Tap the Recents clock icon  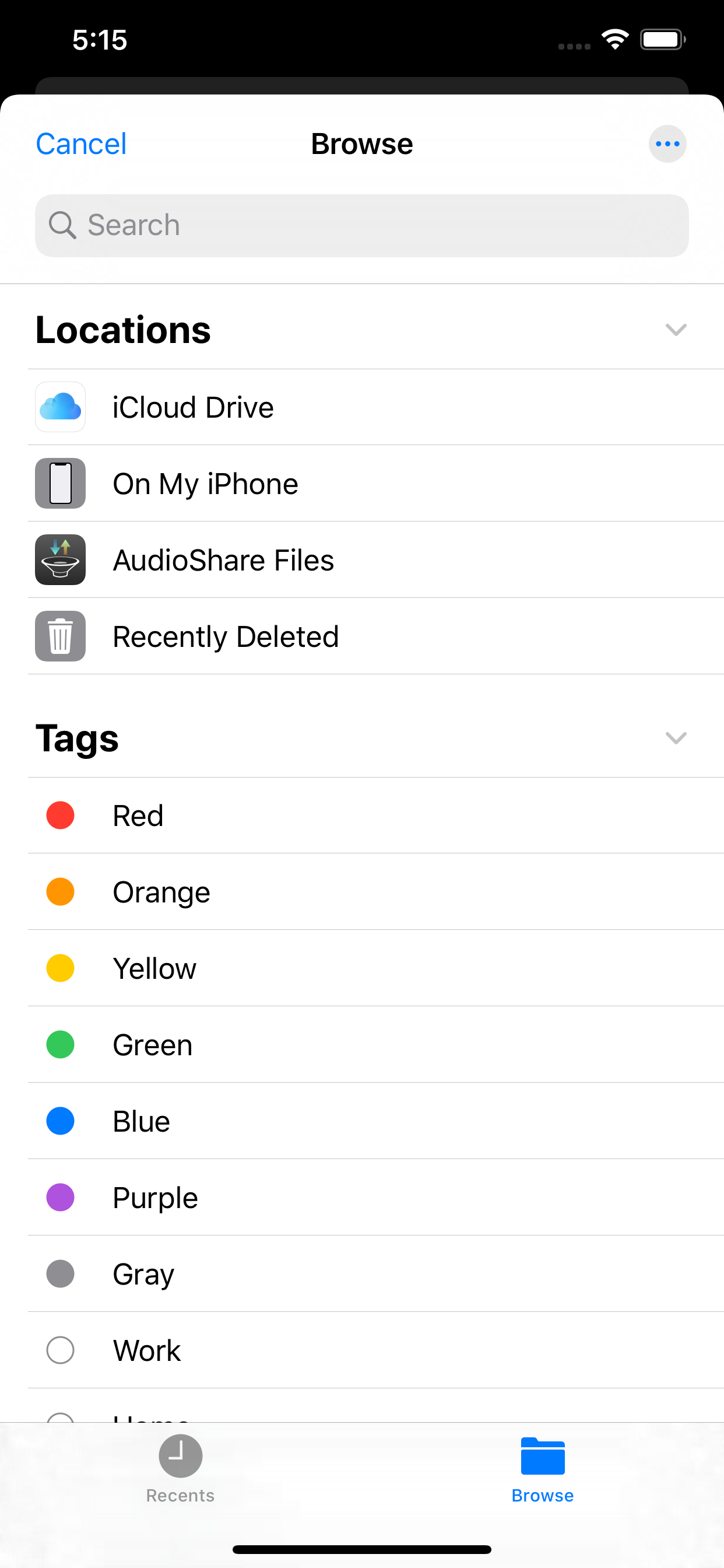tap(180, 1456)
